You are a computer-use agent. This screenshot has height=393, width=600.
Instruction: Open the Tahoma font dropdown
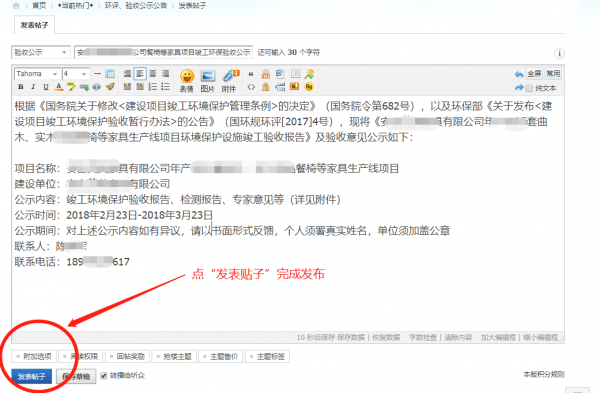37,73
